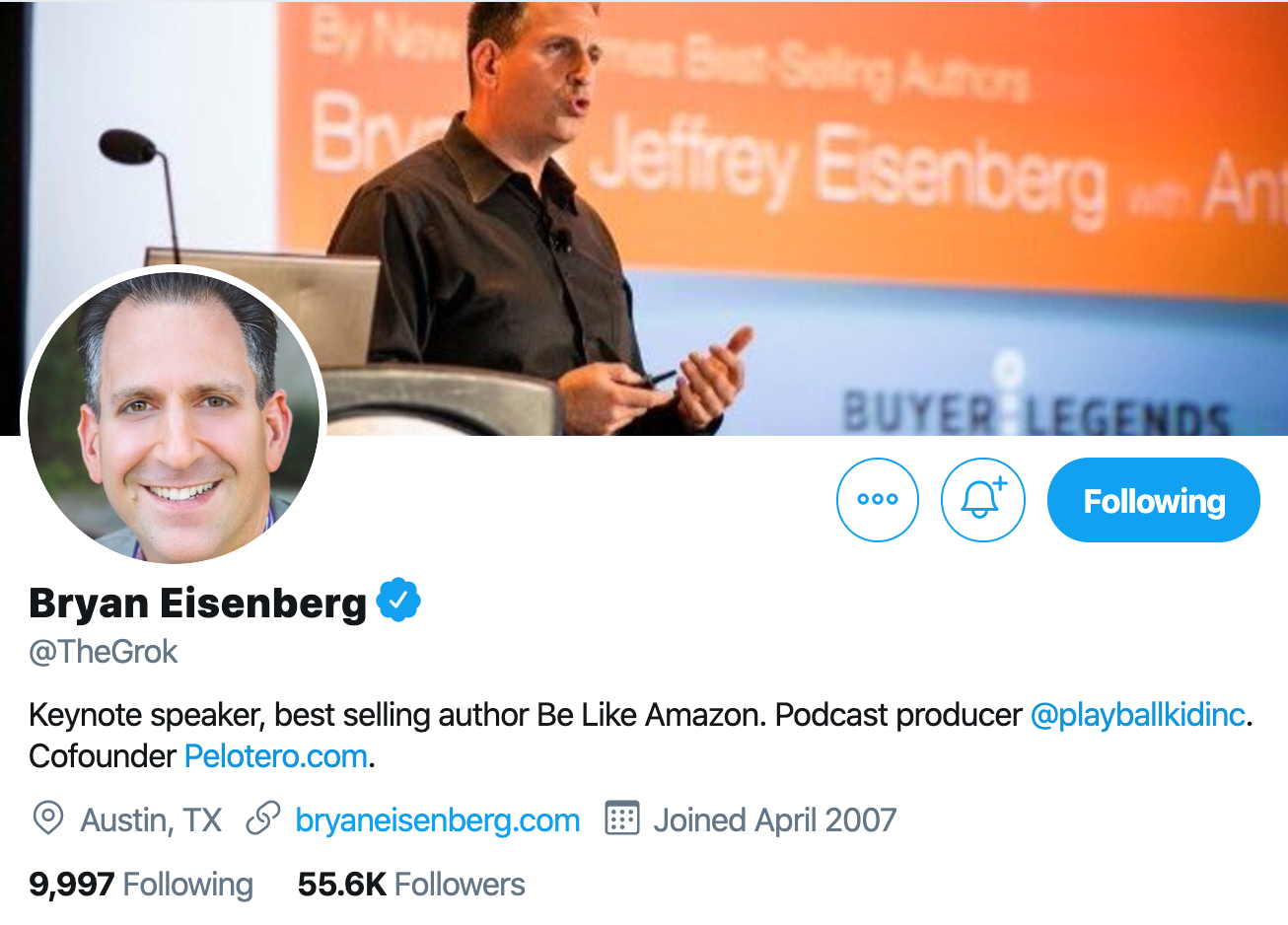Enable notifications for this account
This screenshot has height=925, width=1288.
pyautogui.click(x=982, y=500)
